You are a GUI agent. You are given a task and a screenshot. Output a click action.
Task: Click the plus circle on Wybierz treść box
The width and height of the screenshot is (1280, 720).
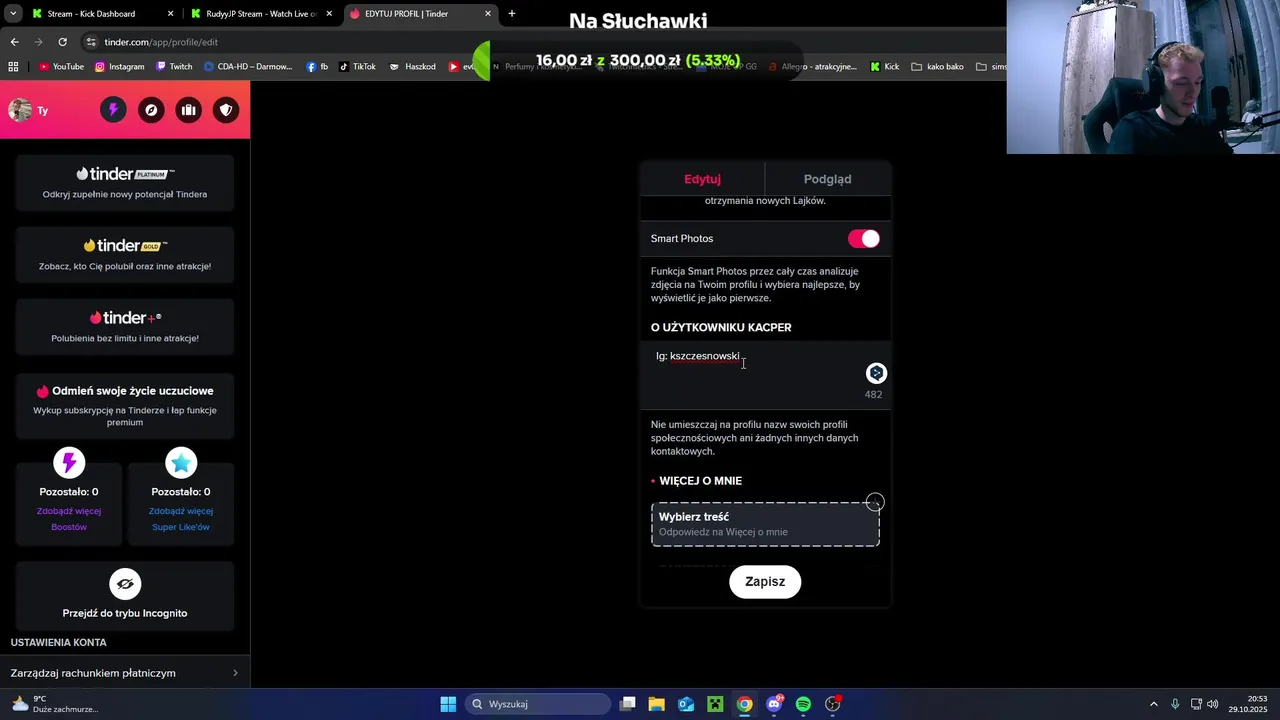(x=875, y=502)
